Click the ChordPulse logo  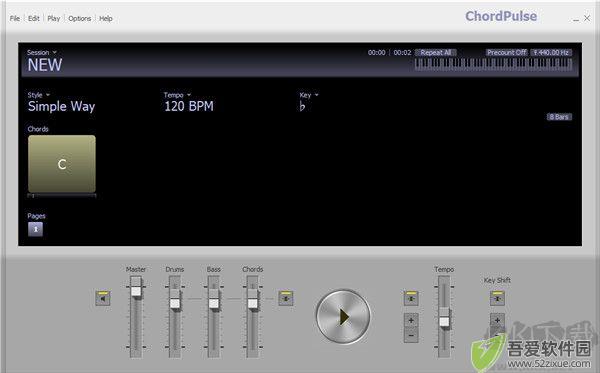click(501, 16)
